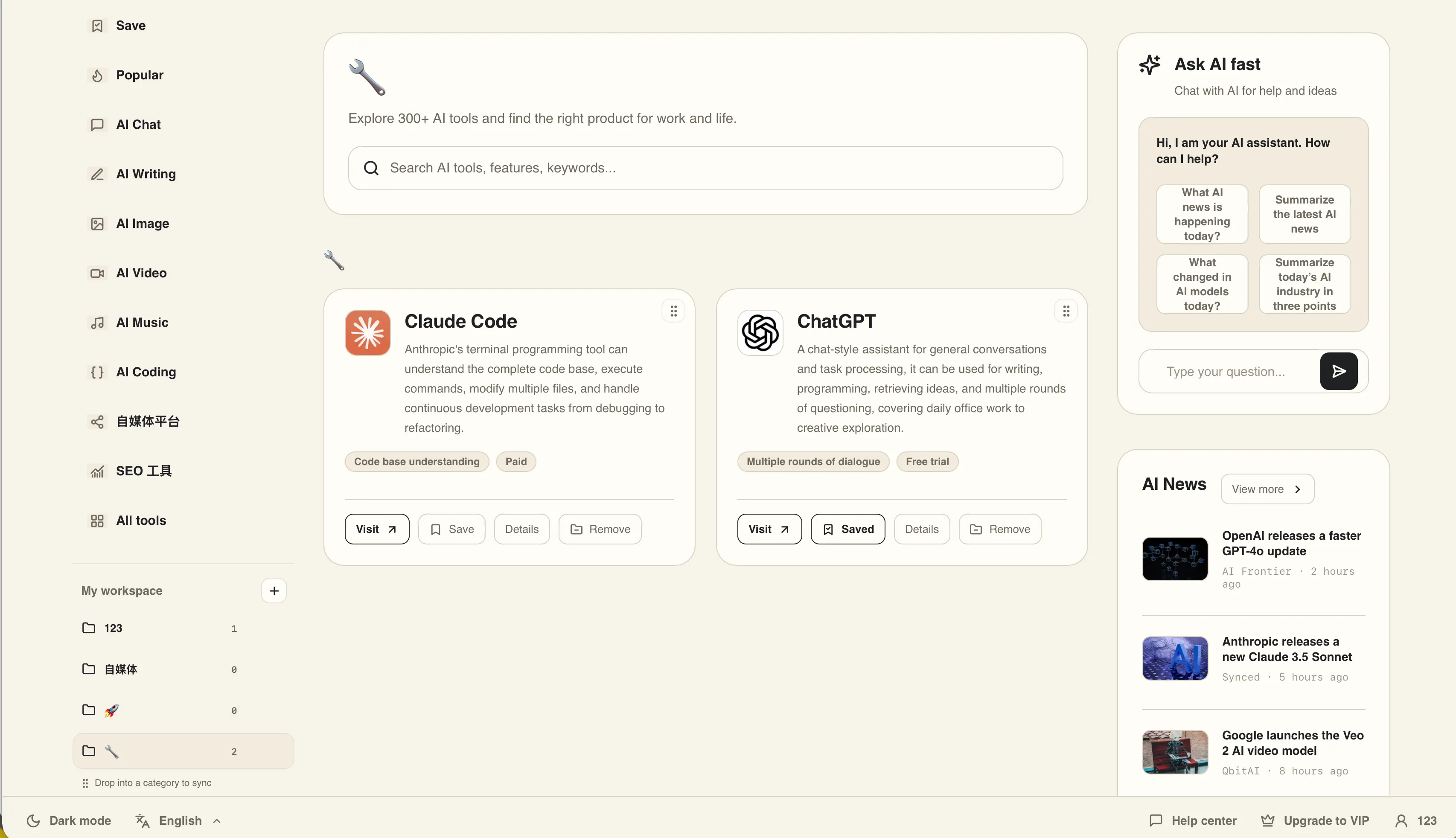Click the Claude Code logo
1456x838 pixels.
(367, 333)
